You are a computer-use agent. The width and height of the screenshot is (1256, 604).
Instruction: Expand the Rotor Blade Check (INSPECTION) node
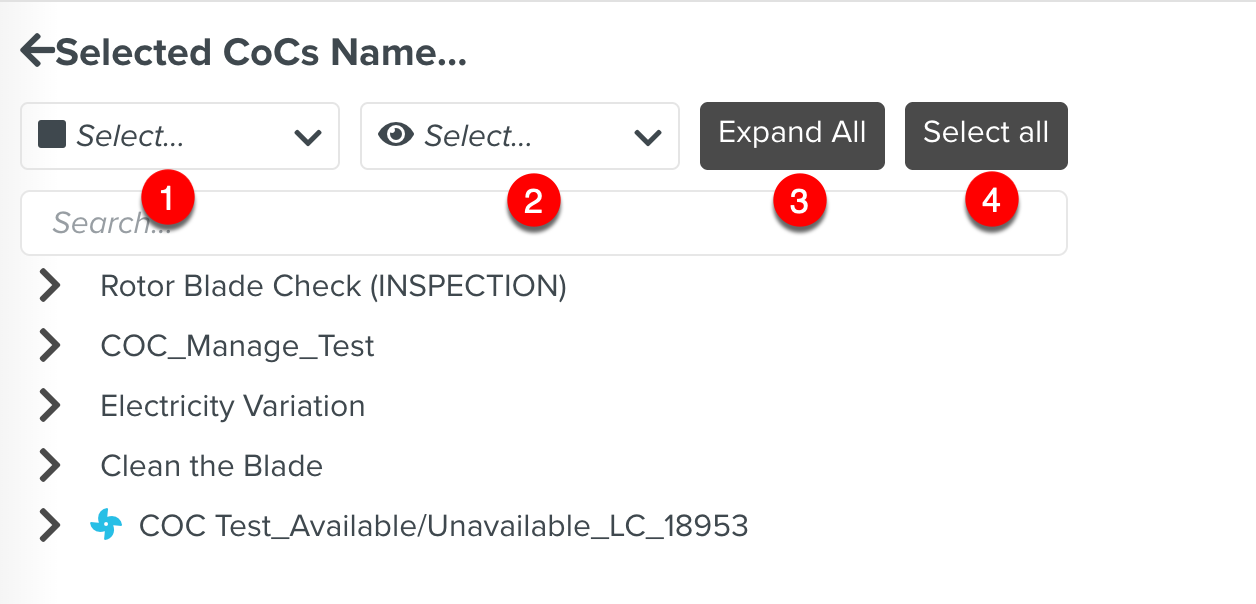[x=48, y=285]
